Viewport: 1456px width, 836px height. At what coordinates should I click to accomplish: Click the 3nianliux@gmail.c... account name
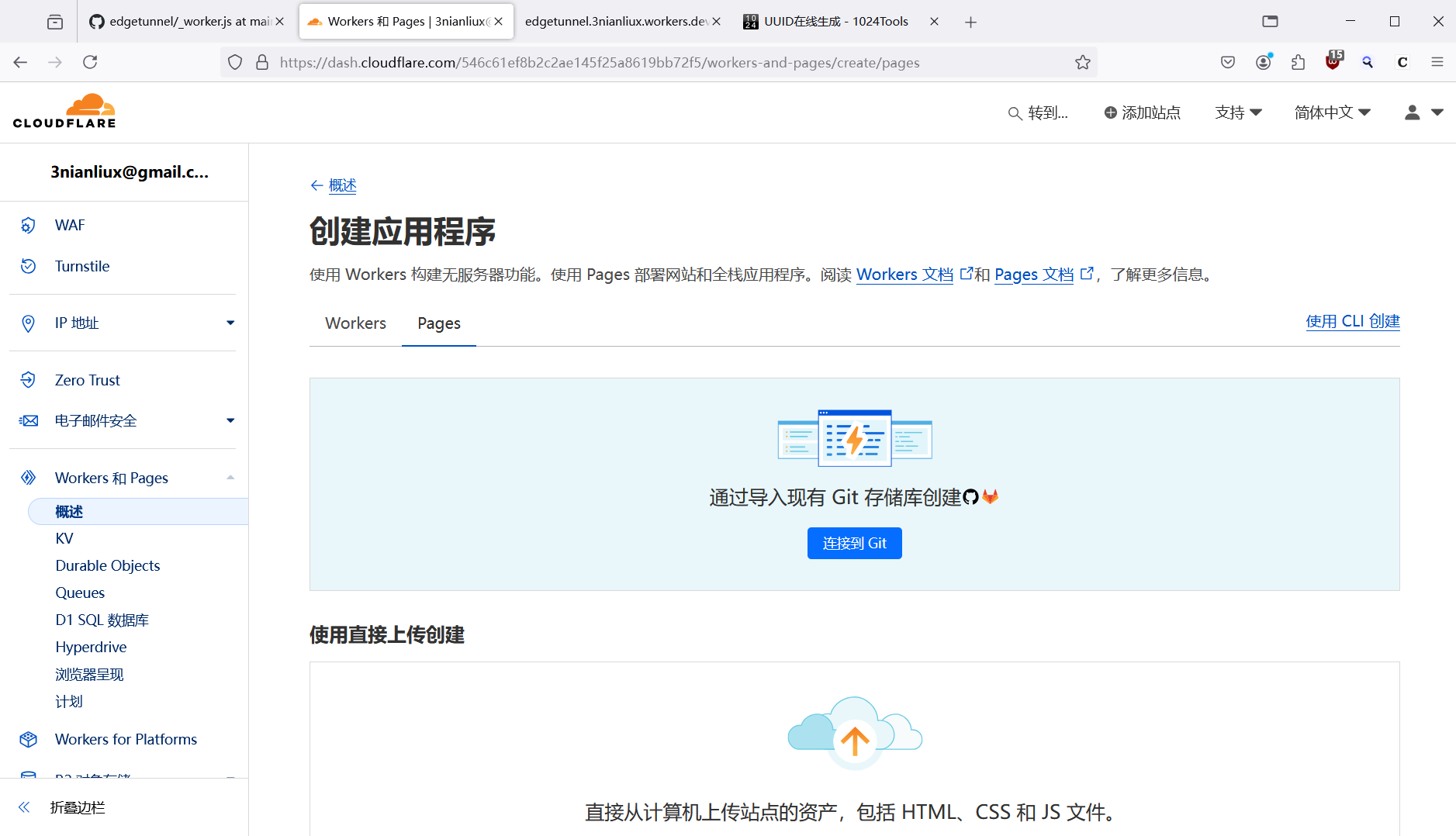pyautogui.click(x=130, y=172)
